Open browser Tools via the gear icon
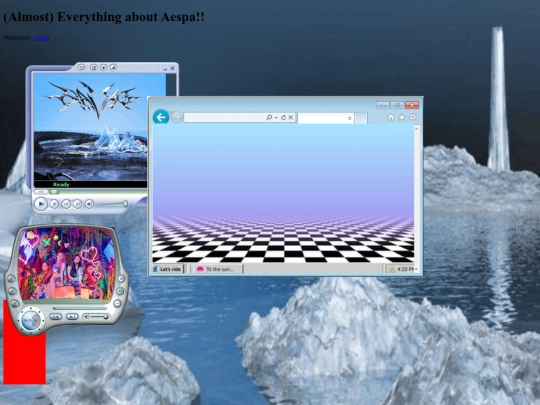The height and width of the screenshot is (405, 540). [413, 117]
